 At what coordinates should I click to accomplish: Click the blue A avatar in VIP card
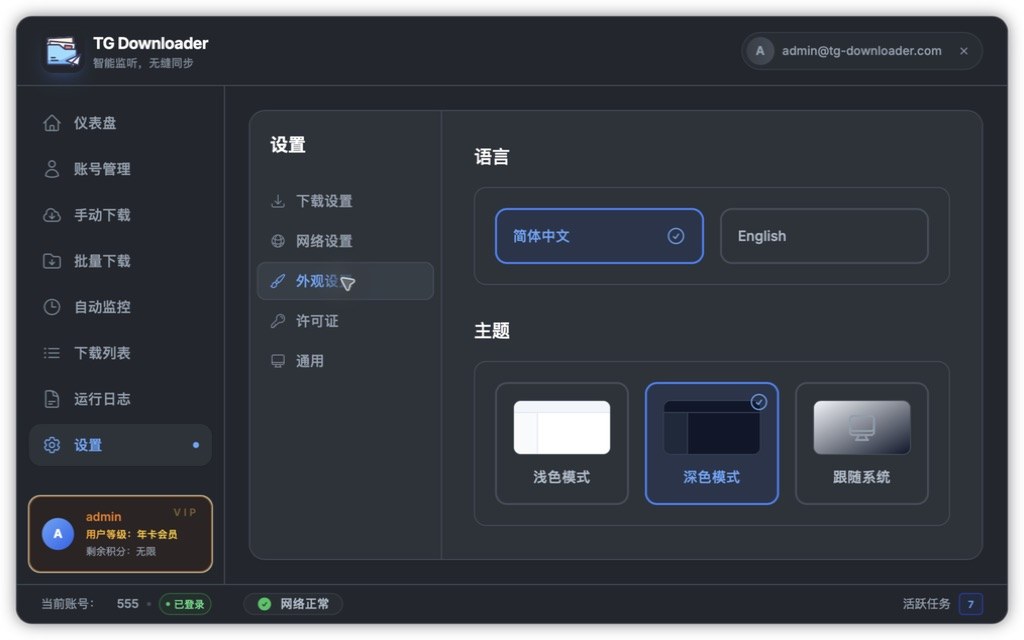coord(58,534)
